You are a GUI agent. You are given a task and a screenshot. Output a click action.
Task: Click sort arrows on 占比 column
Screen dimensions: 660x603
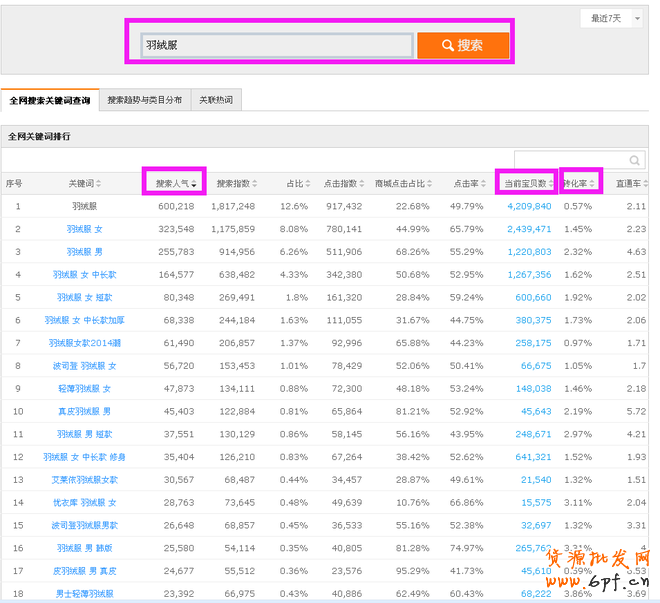coord(309,183)
